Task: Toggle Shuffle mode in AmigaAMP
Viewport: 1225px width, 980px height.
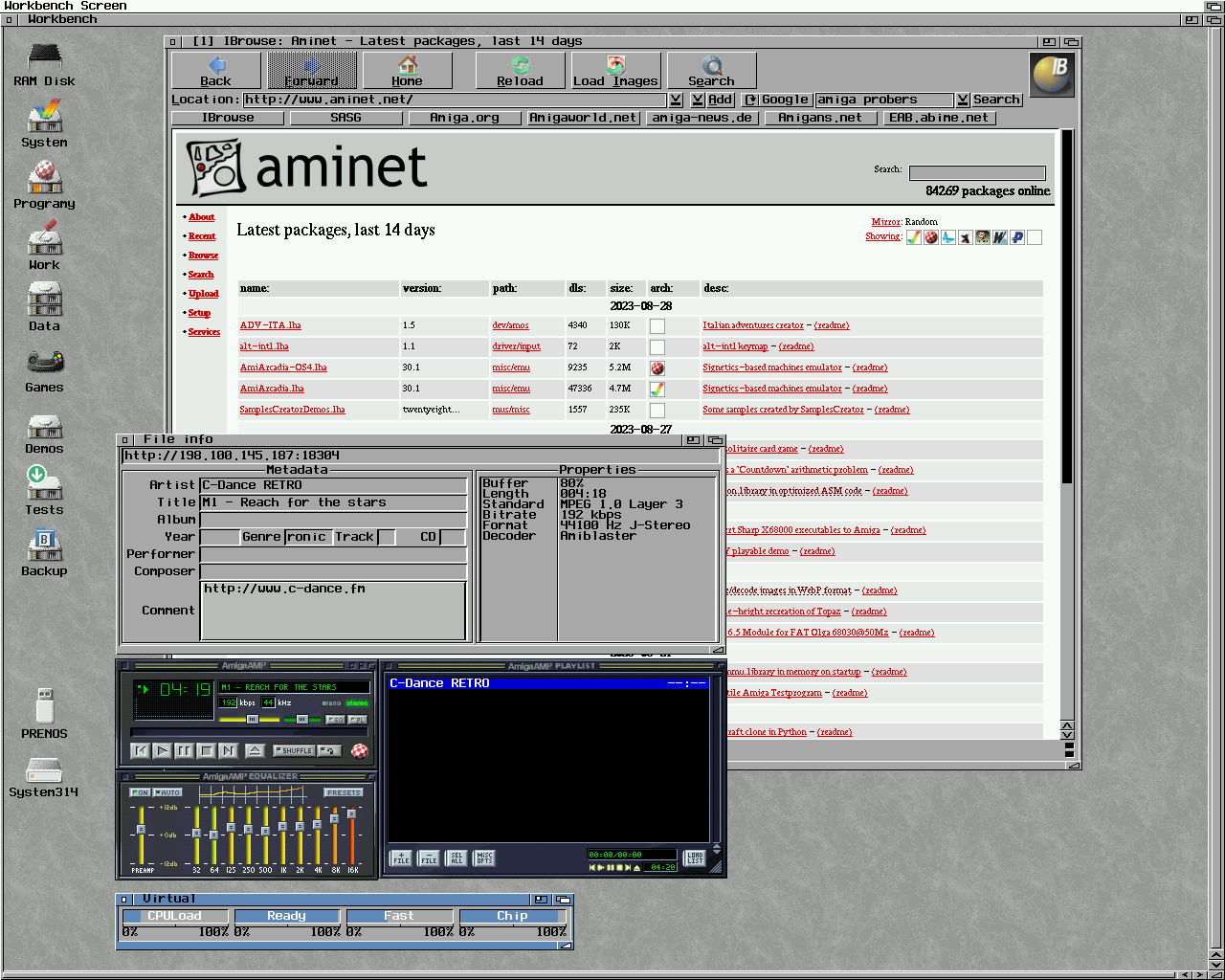Action: pos(294,751)
